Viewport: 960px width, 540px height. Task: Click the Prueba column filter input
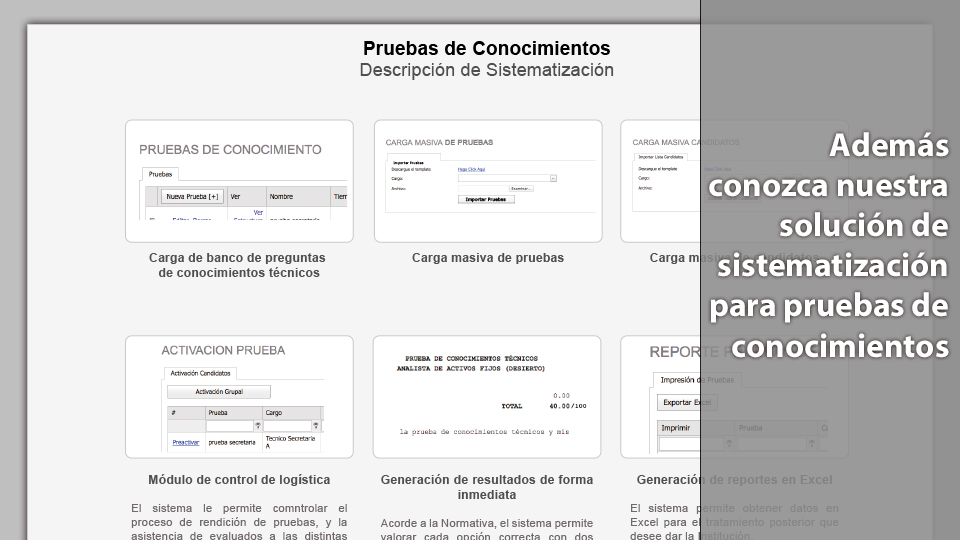(230, 426)
